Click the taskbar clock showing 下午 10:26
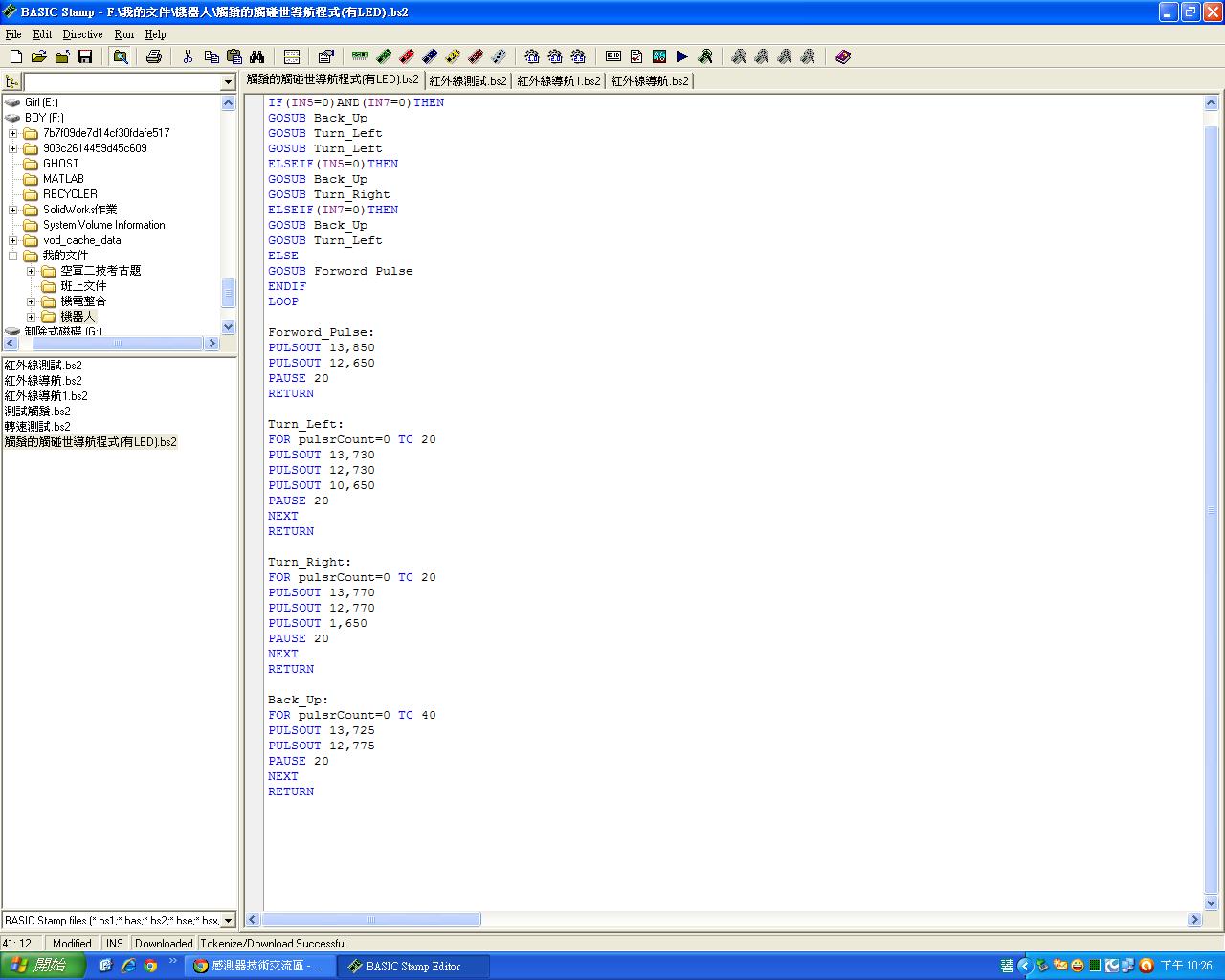1225x980 pixels. (x=1187, y=967)
